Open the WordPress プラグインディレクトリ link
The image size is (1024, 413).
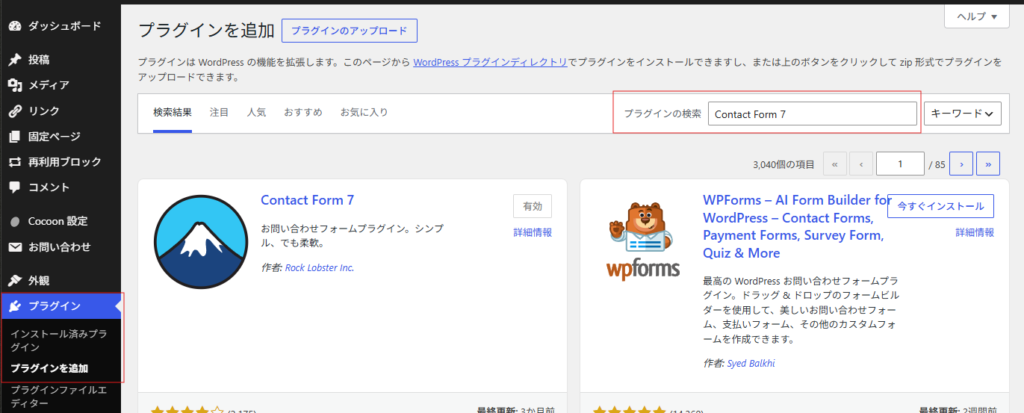coord(490,63)
